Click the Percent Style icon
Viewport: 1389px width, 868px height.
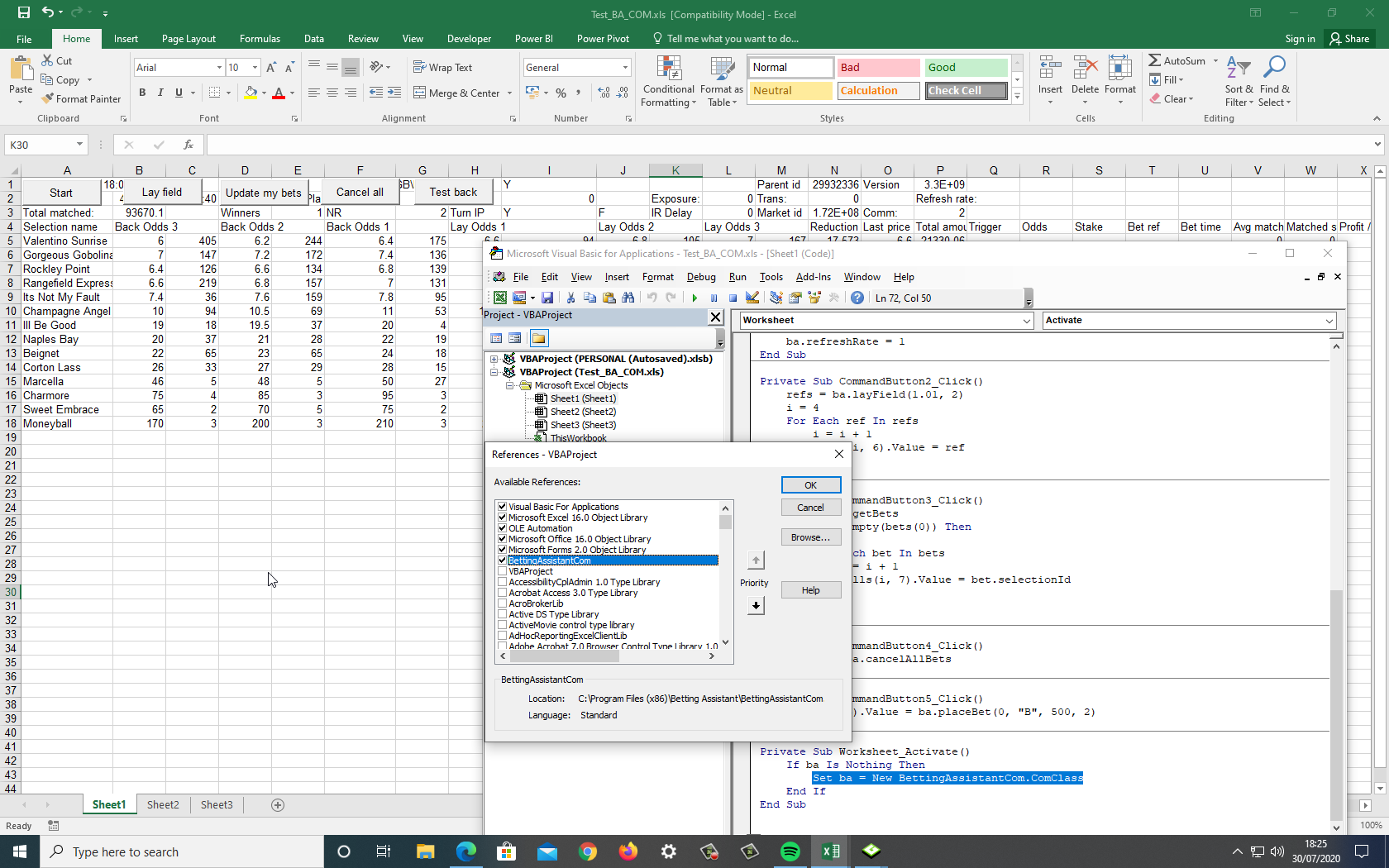[x=561, y=93]
